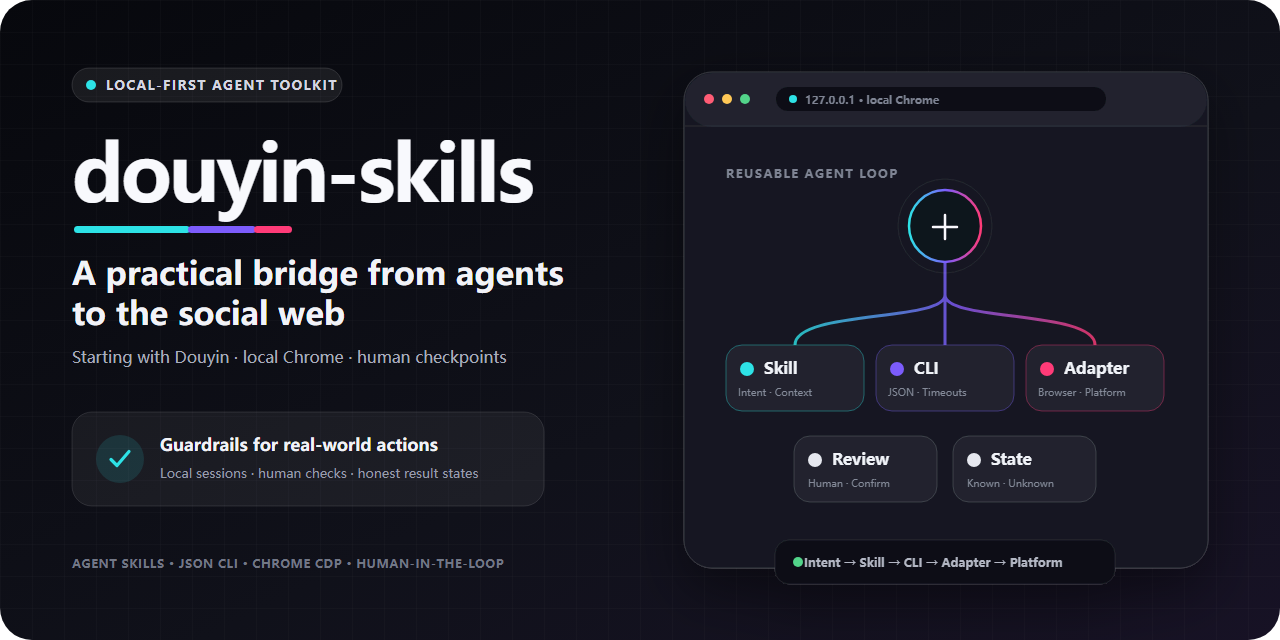Click the purple dot in the CLI card

tap(896, 369)
